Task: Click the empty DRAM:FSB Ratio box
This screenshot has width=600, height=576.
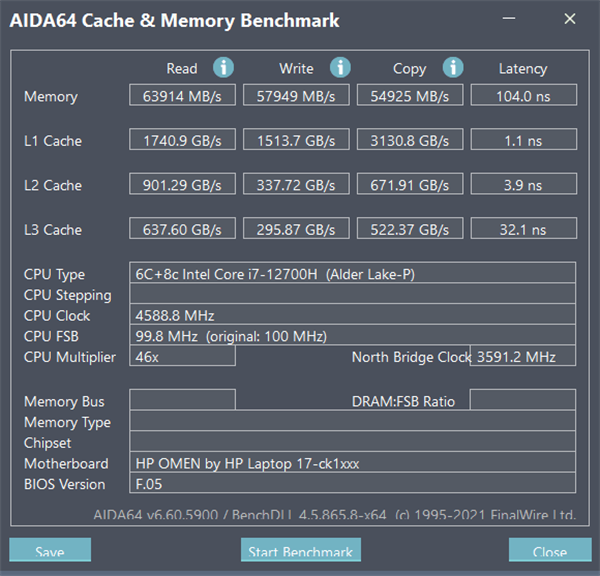Action: (523, 401)
